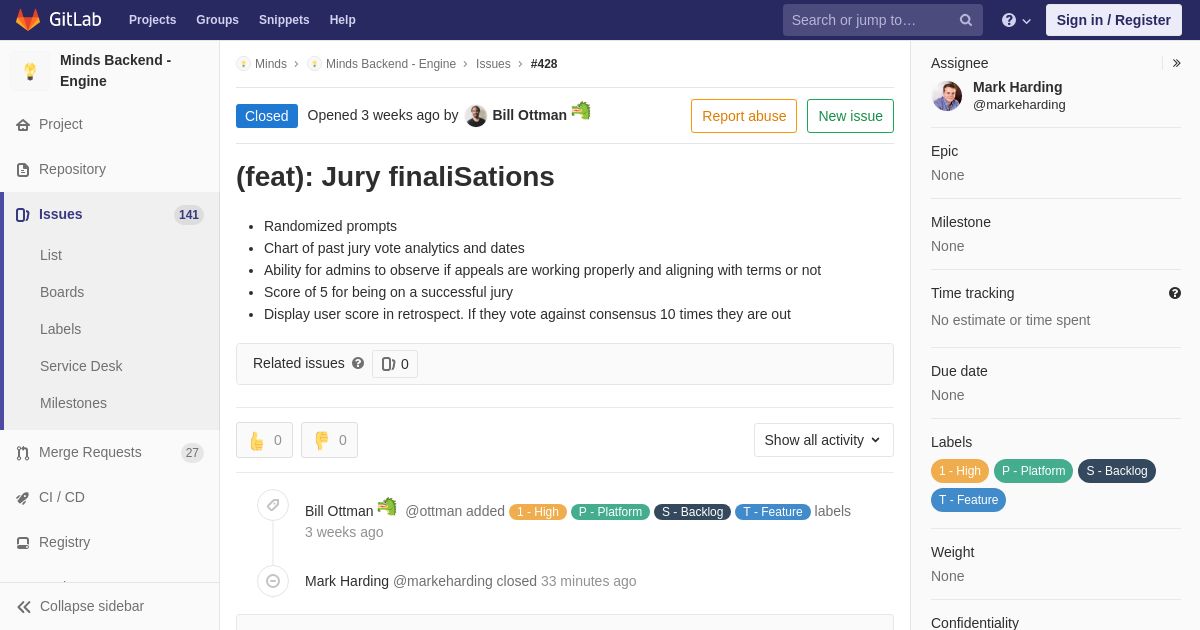Viewport: 1200px width, 630px height.
Task: Collapse the right sidebar with double arrow
Action: (1176, 63)
